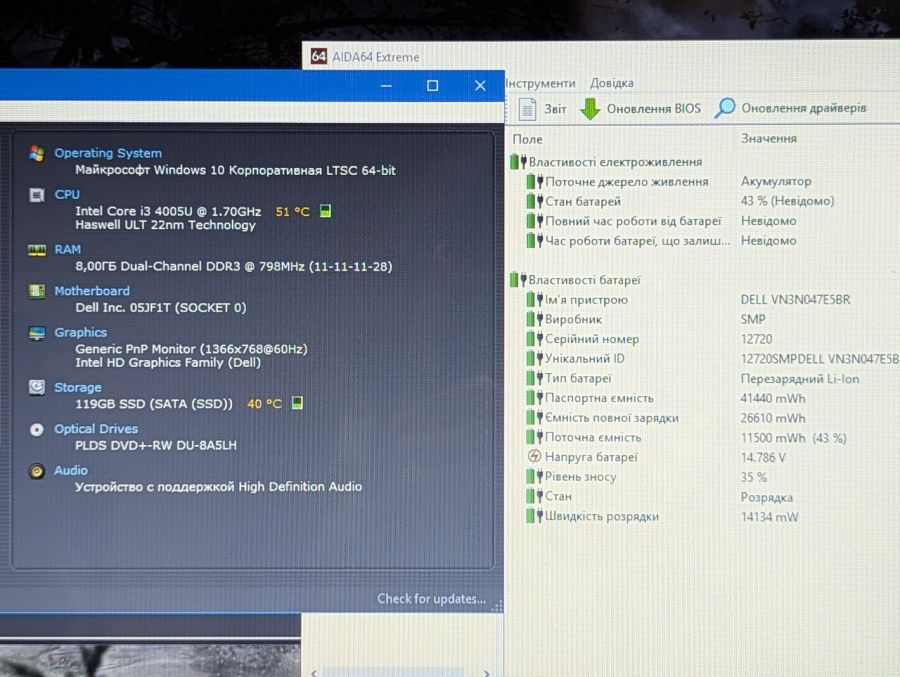Click the Graphics monitor icon
The height and width of the screenshot is (677, 900).
click(x=37, y=333)
